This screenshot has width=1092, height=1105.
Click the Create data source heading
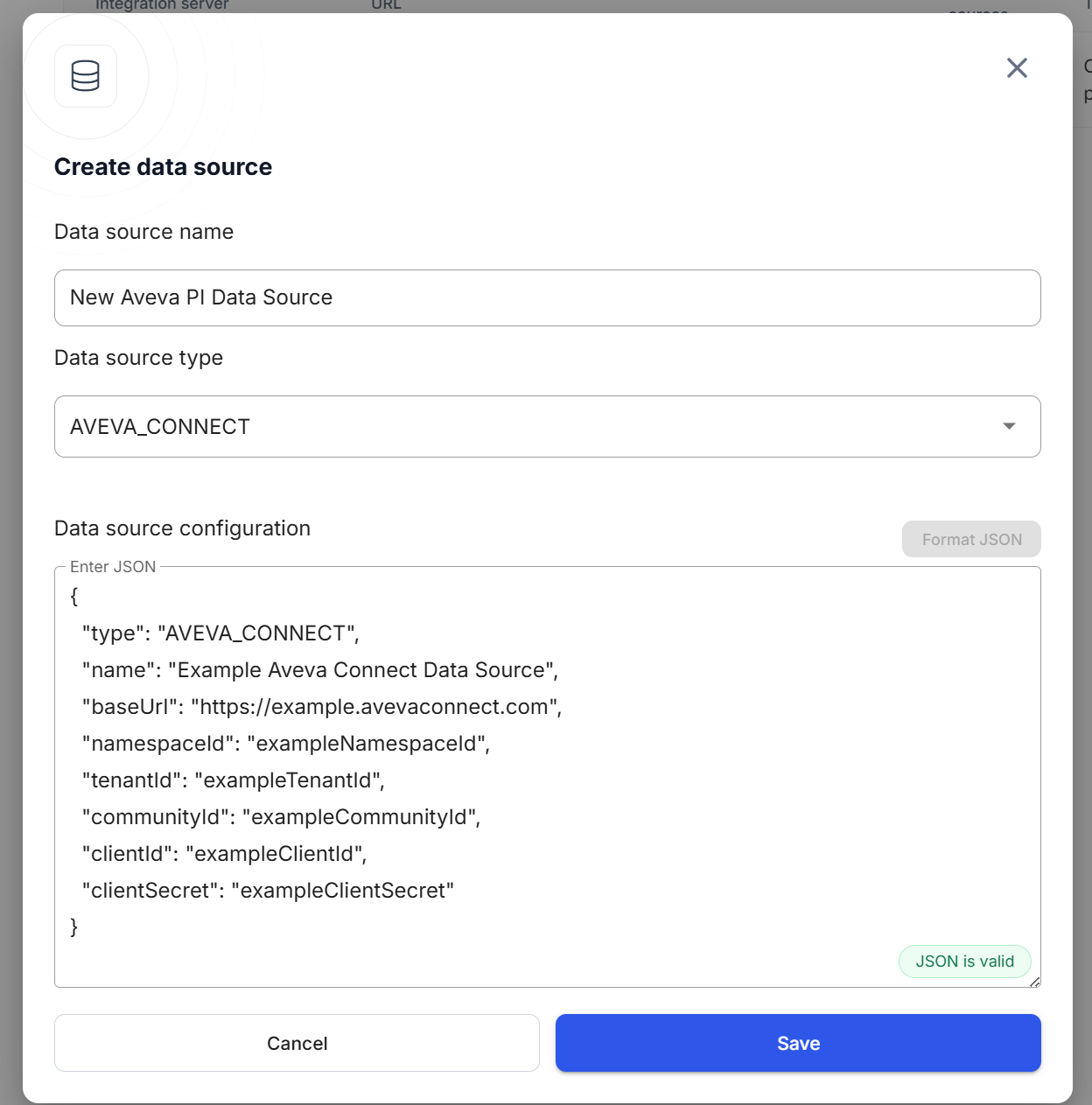pyautogui.click(x=163, y=167)
